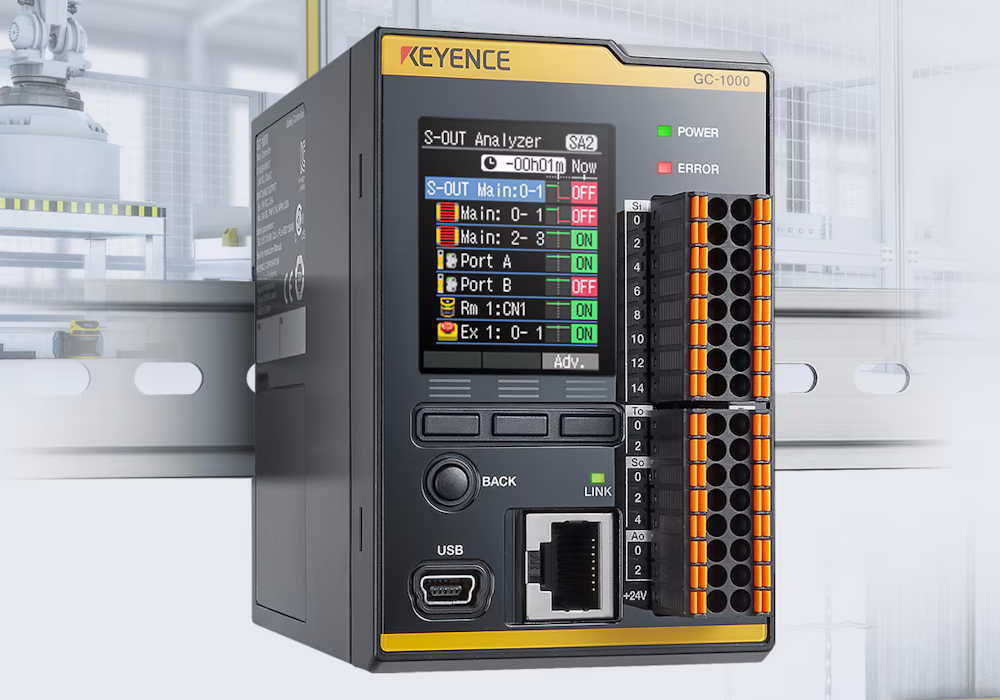
Task: Click the emergency stop icon for Ex 1
Action: 447,332
